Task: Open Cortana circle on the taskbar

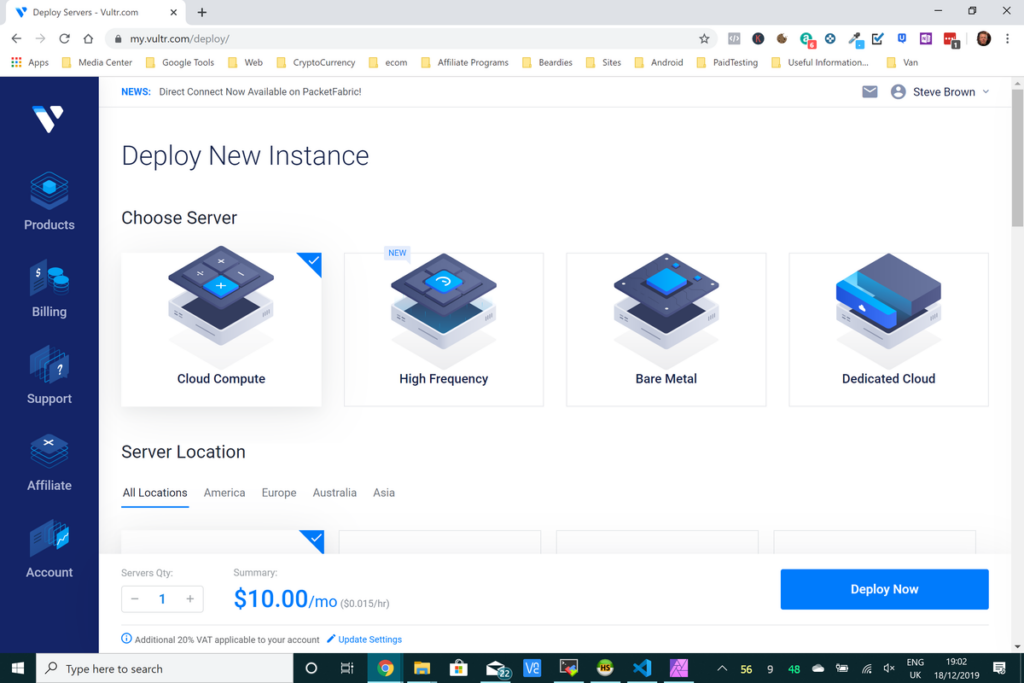Action: pyautogui.click(x=311, y=668)
